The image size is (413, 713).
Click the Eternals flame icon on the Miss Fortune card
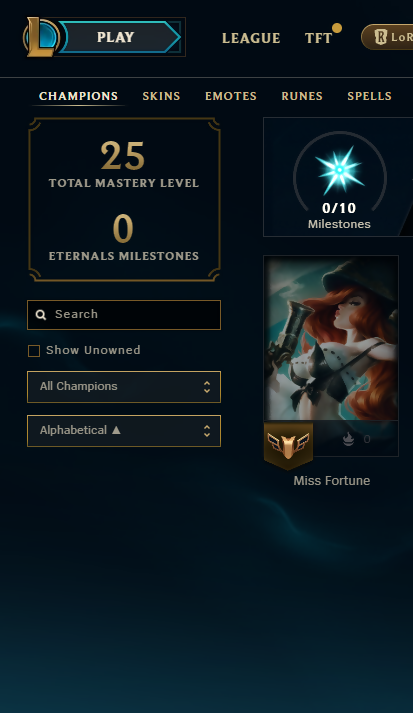[x=348, y=439]
